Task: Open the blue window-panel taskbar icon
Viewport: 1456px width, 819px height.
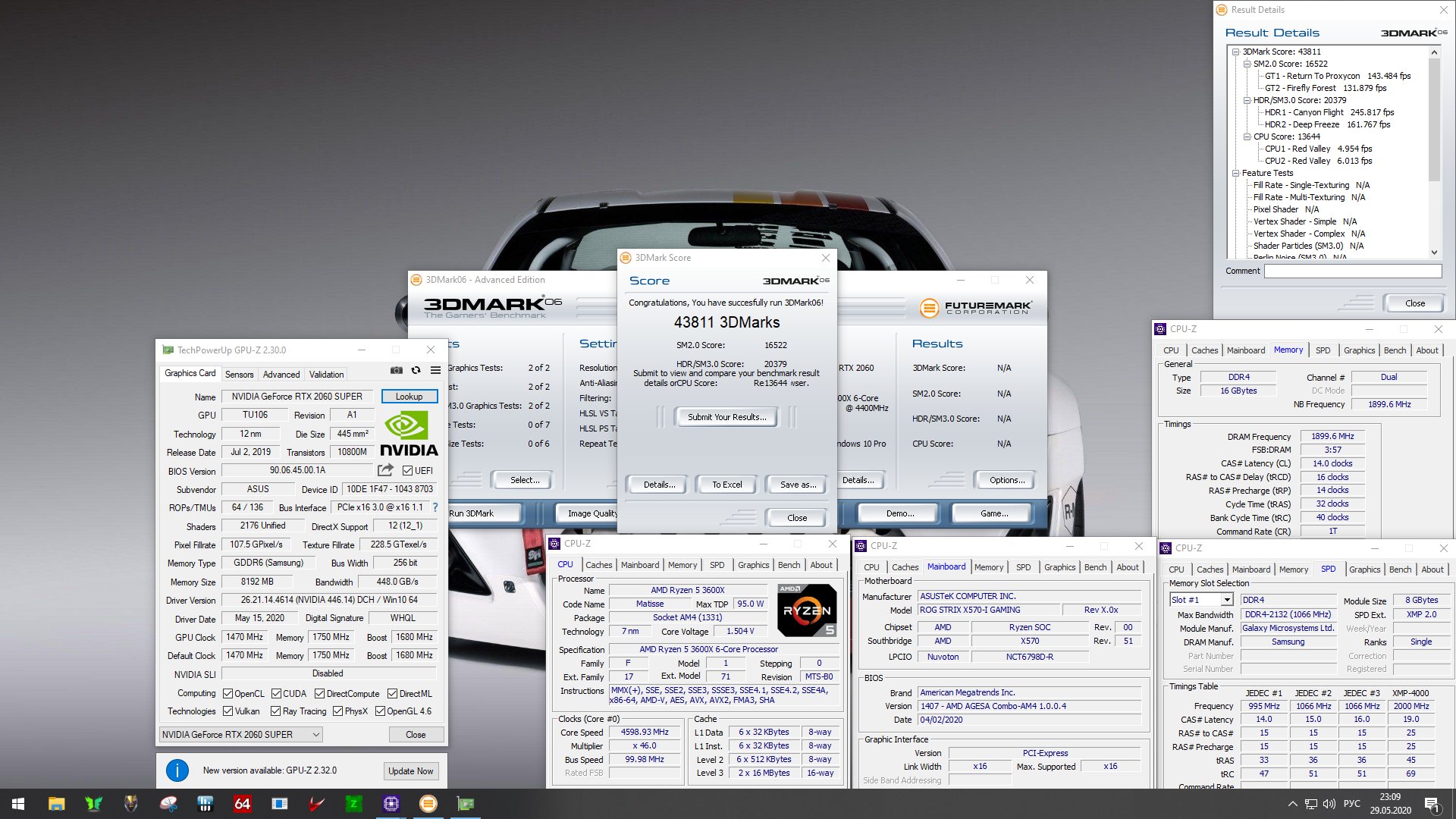Action: (x=279, y=804)
